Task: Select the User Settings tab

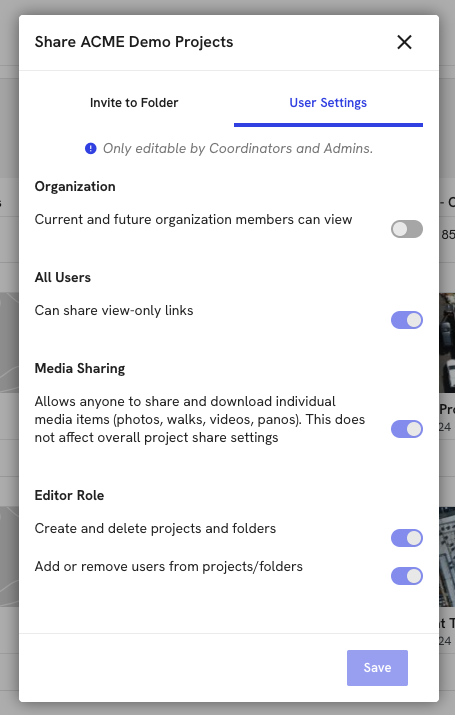Action: pyautogui.click(x=328, y=103)
